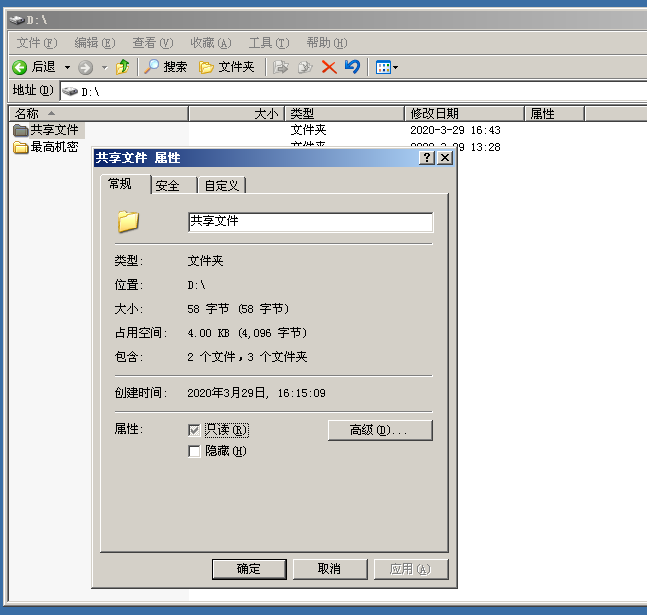Click the 4.00 KB occupied space value
This screenshot has height=615, width=647.
(247, 333)
